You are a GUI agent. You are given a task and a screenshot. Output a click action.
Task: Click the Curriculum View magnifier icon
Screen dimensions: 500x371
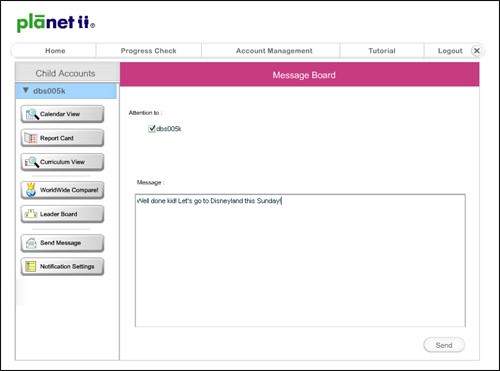pyautogui.click(x=32, y=162)
